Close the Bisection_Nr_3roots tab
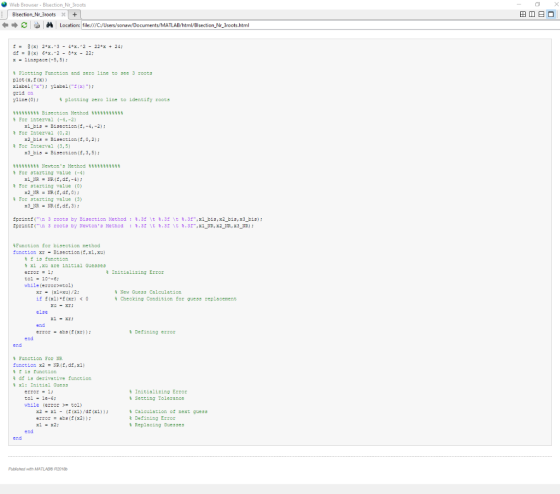This screenshot has height=494, width=560. pos(63,15)
